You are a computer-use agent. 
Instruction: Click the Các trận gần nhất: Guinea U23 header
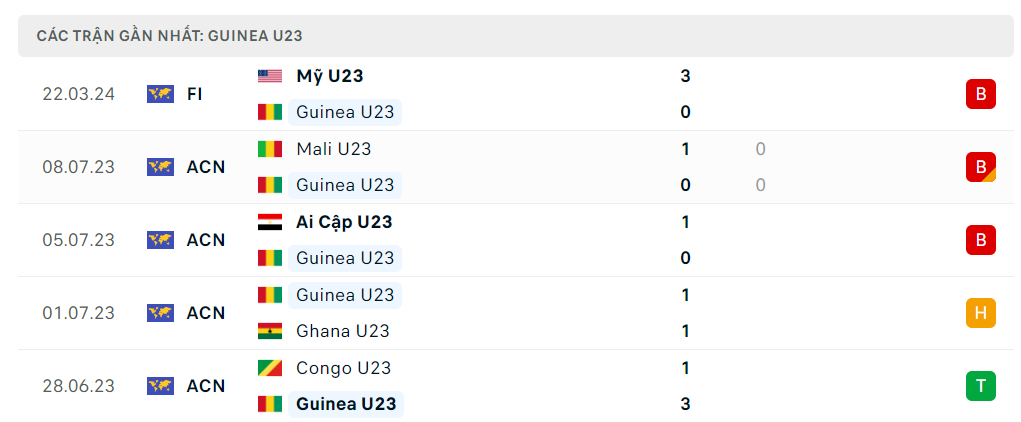click(x=170, y=36)
